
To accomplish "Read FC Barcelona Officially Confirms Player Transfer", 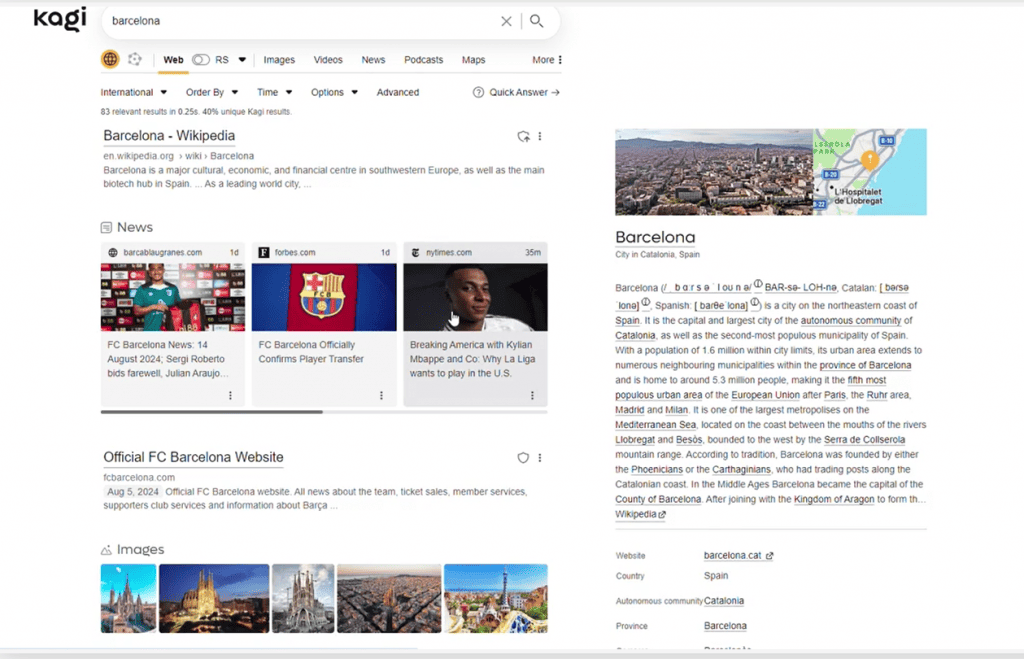I will coord(311,352).
